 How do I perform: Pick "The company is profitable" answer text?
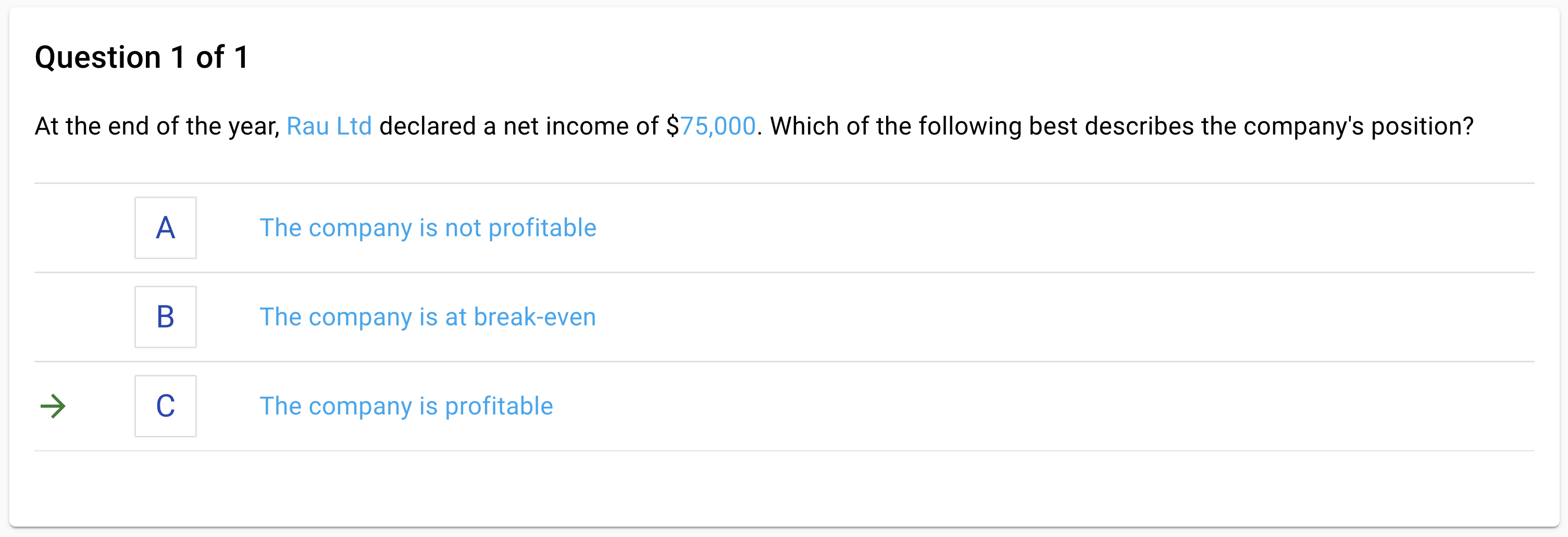tap(407, 406)
